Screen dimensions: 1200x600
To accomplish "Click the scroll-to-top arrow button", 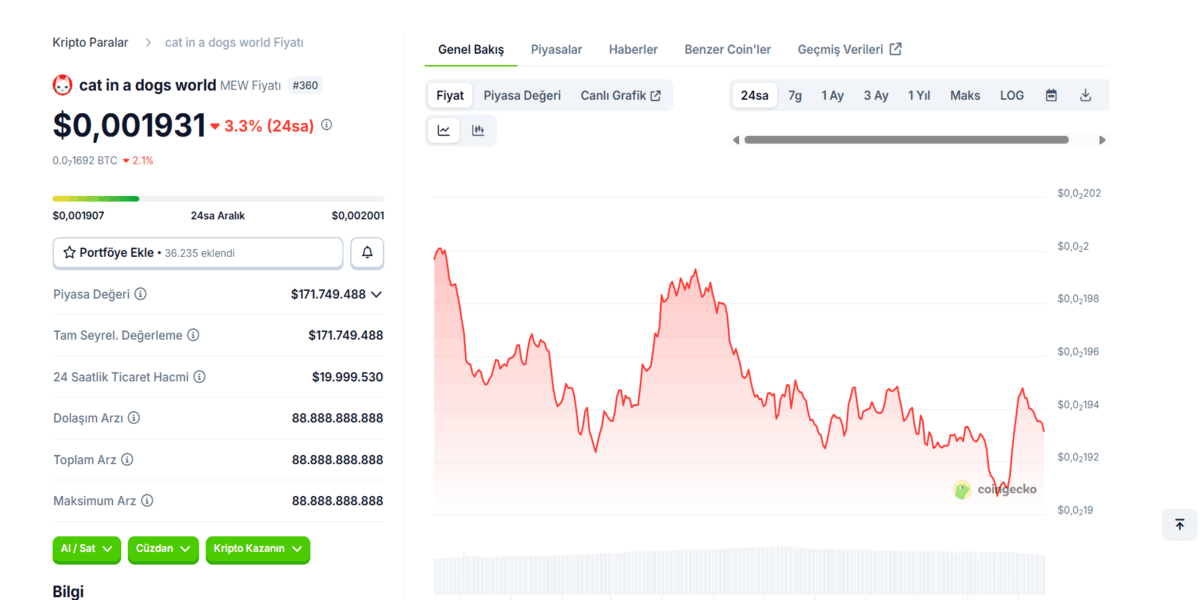I will [x=1179, y=524].
